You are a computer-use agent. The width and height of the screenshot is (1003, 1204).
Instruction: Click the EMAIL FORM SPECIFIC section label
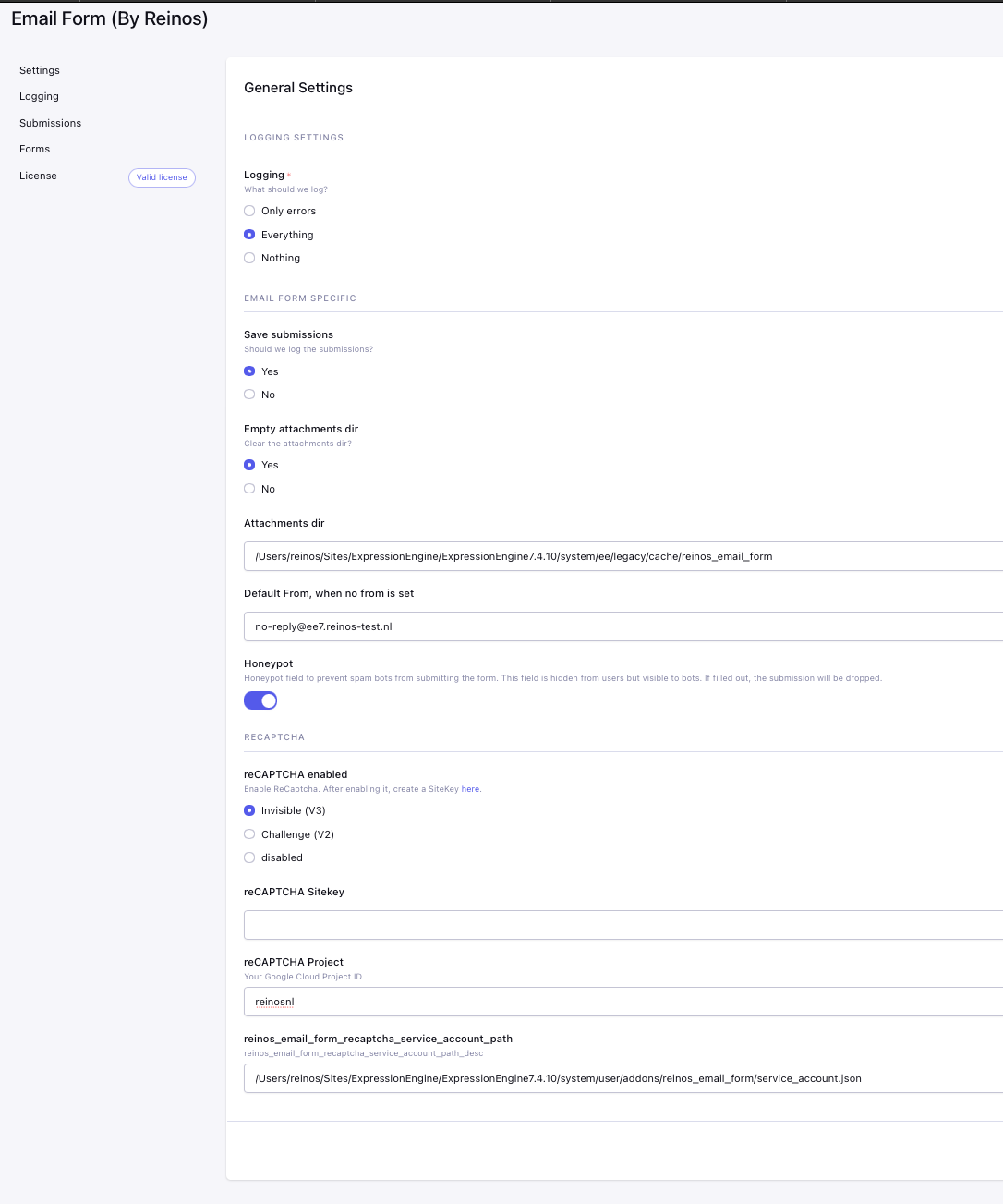click(300, 298)
